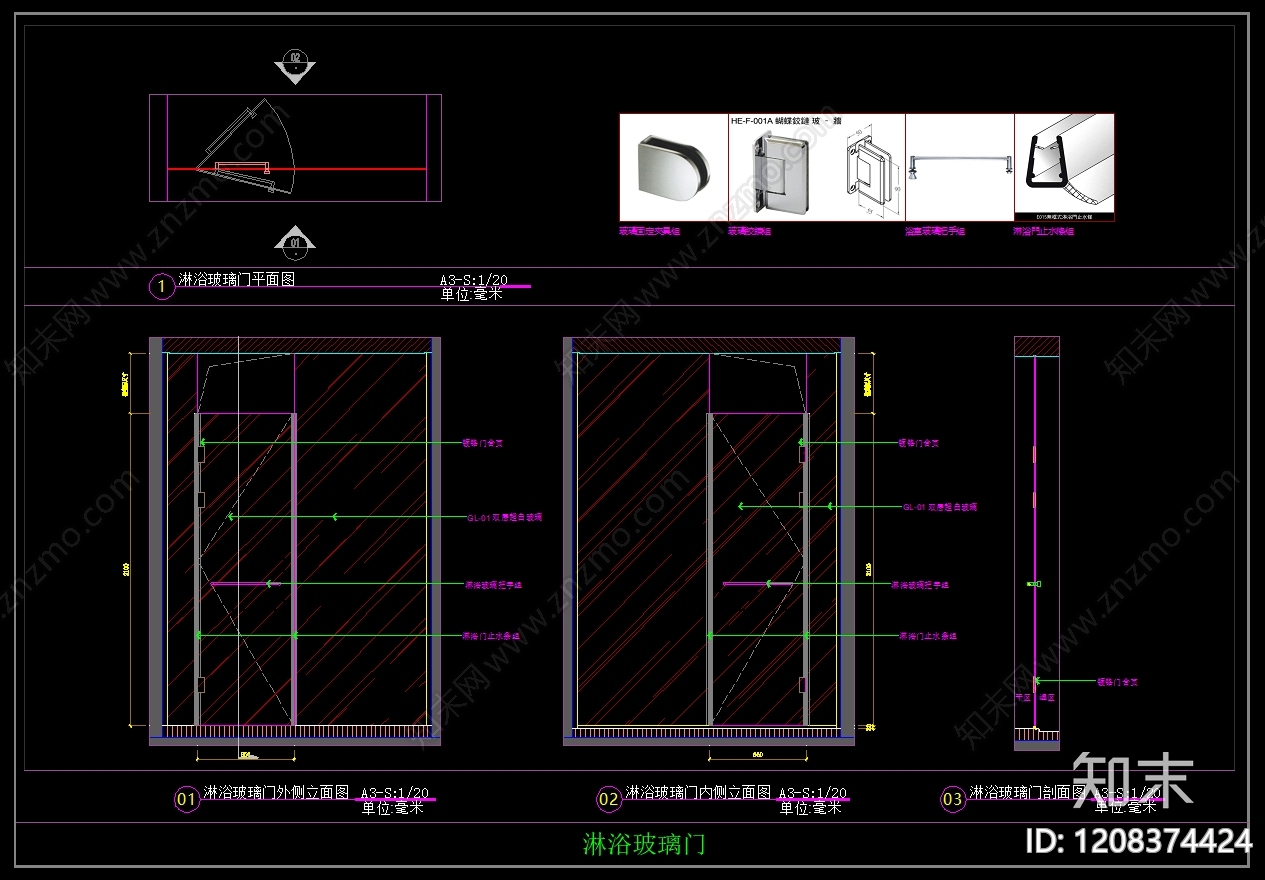The image size is (1265, 880).
Task: Click the pink caption under the glass clamp photo
Action: coord(650,231)
